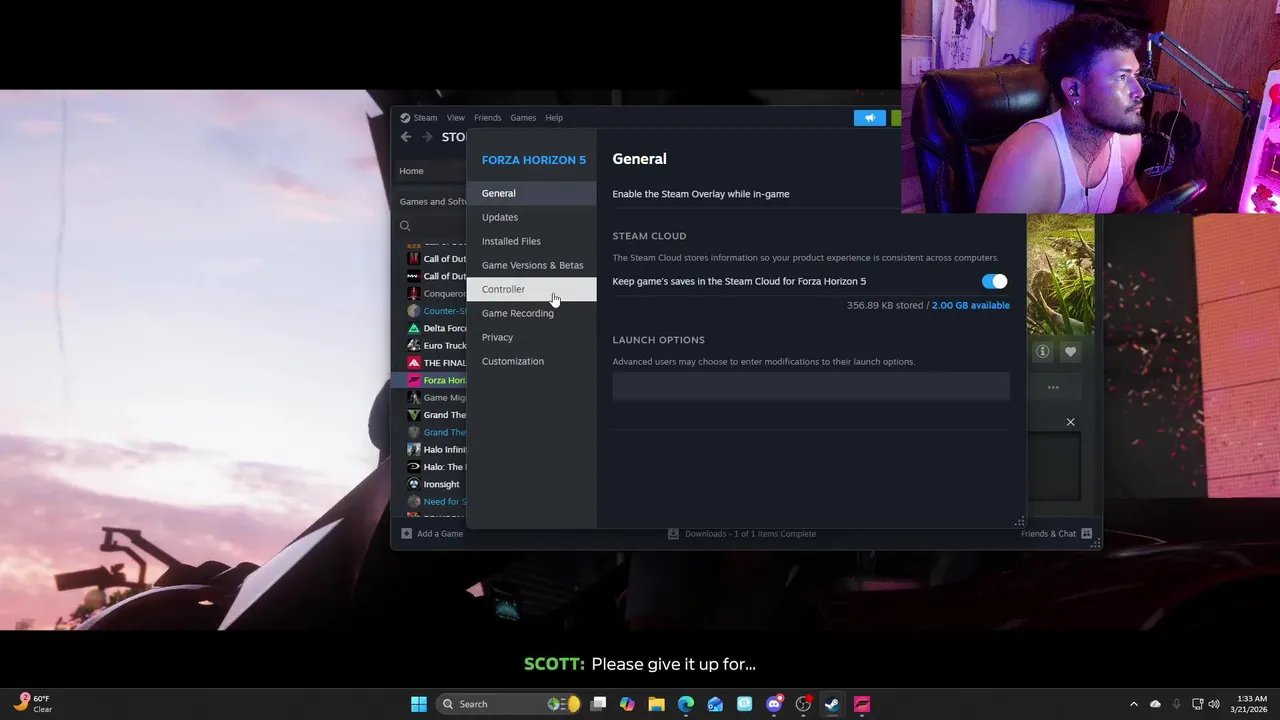Select the Updates settings tab

click(531, 217)
